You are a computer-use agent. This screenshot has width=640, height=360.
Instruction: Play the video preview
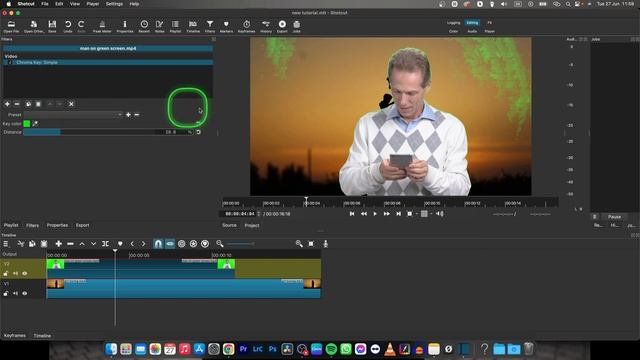point(375,213)
